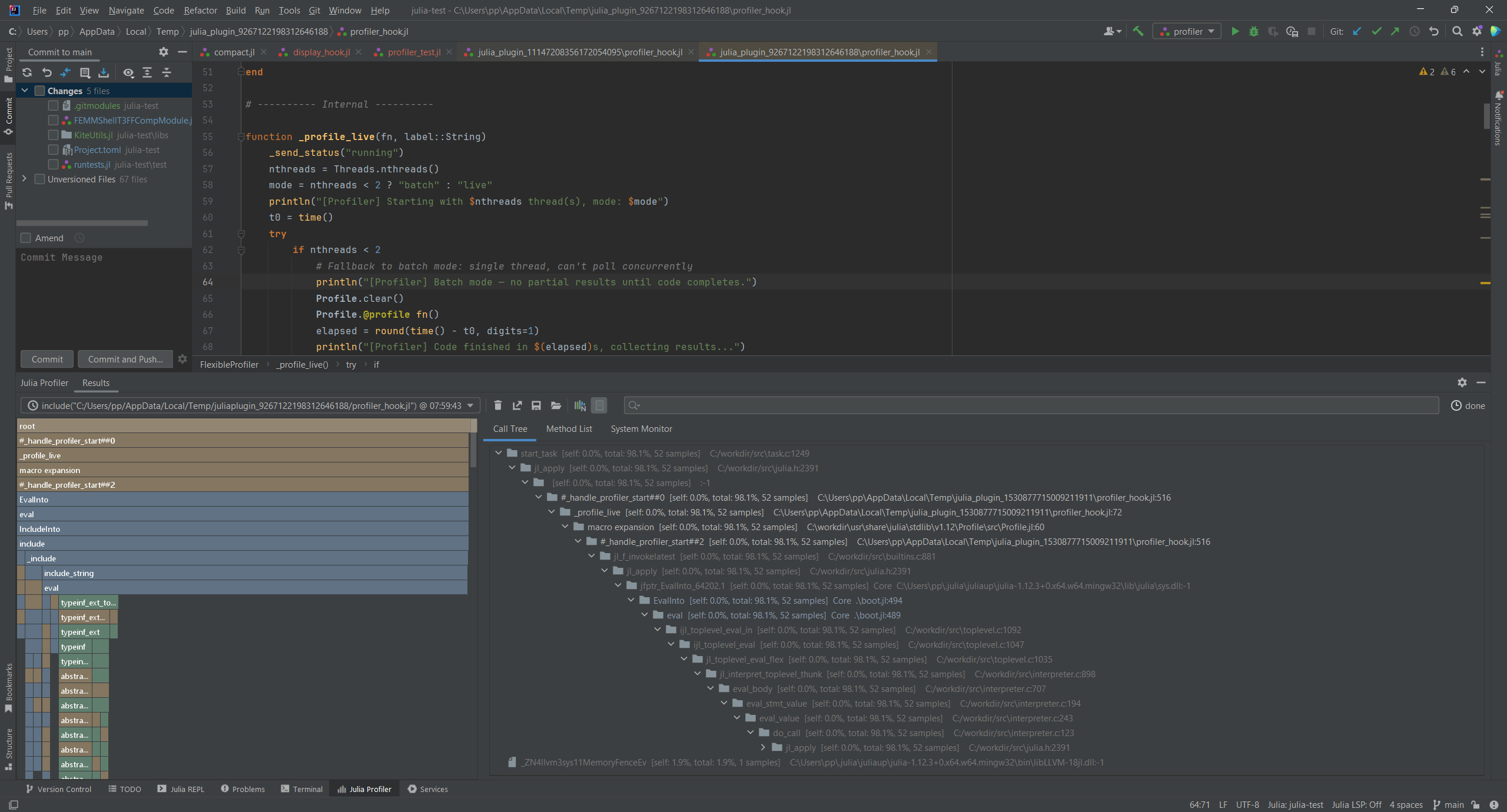Start debugging with the green bug icon

(1254, 31)
